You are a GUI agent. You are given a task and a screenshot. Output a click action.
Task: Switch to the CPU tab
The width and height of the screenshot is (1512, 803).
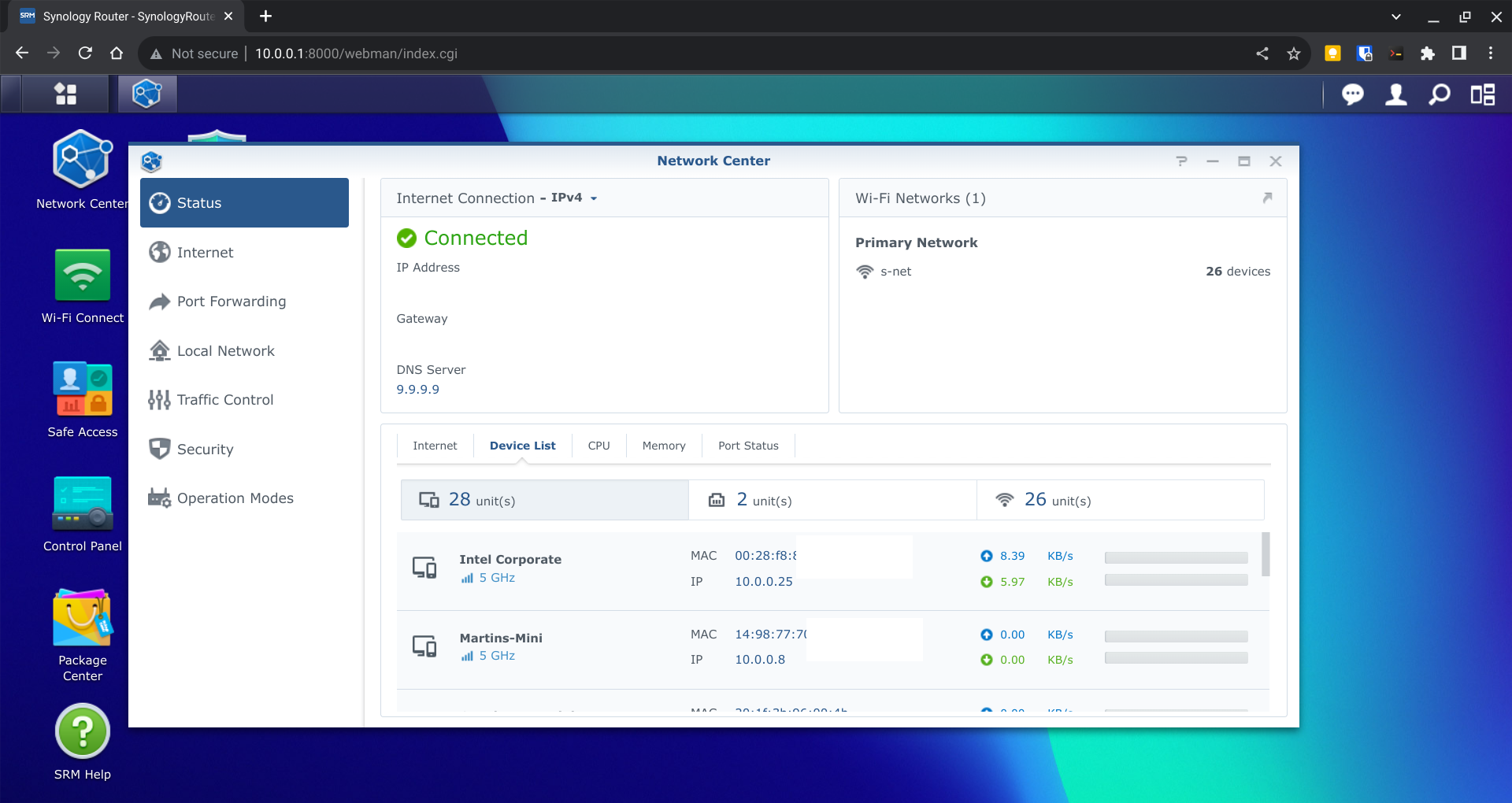pos(599,446)
